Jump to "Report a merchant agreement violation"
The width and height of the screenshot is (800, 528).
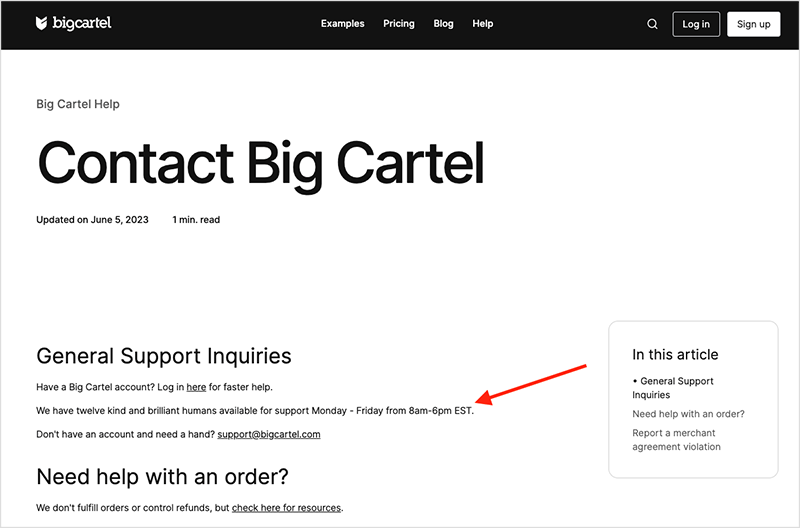click(x=676, y=440)
